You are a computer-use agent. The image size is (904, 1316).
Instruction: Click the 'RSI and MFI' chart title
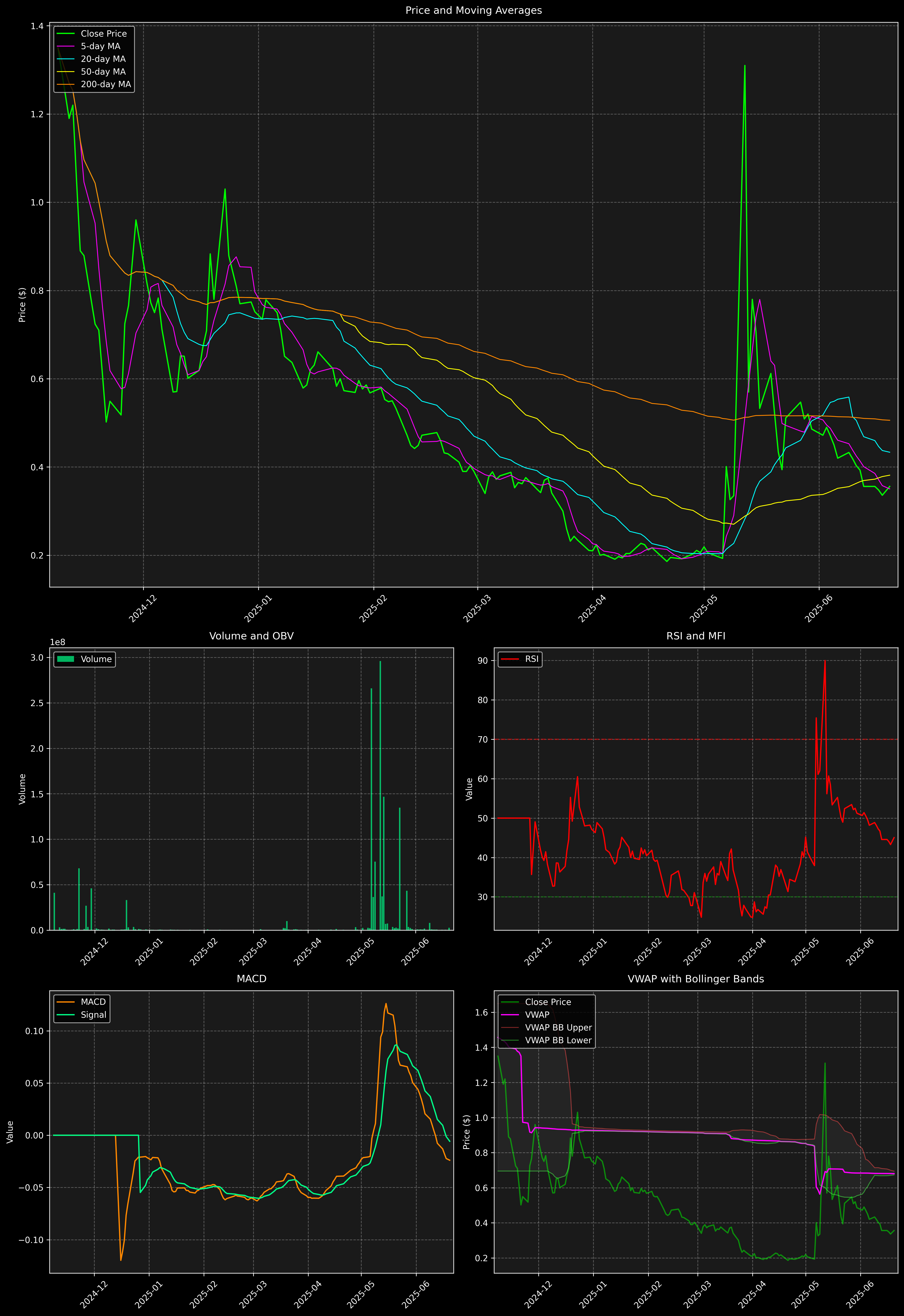click(x=695, y=636)
